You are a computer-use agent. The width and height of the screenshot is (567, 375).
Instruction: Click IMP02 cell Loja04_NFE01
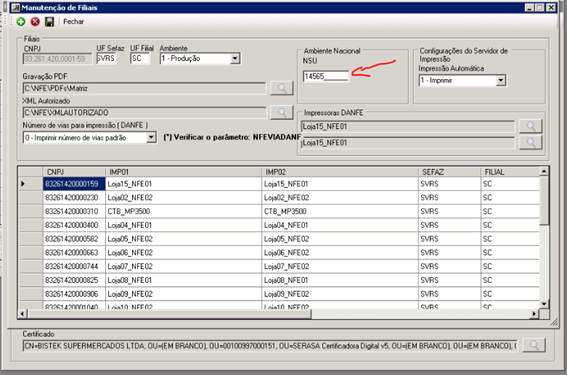(340, 225)
